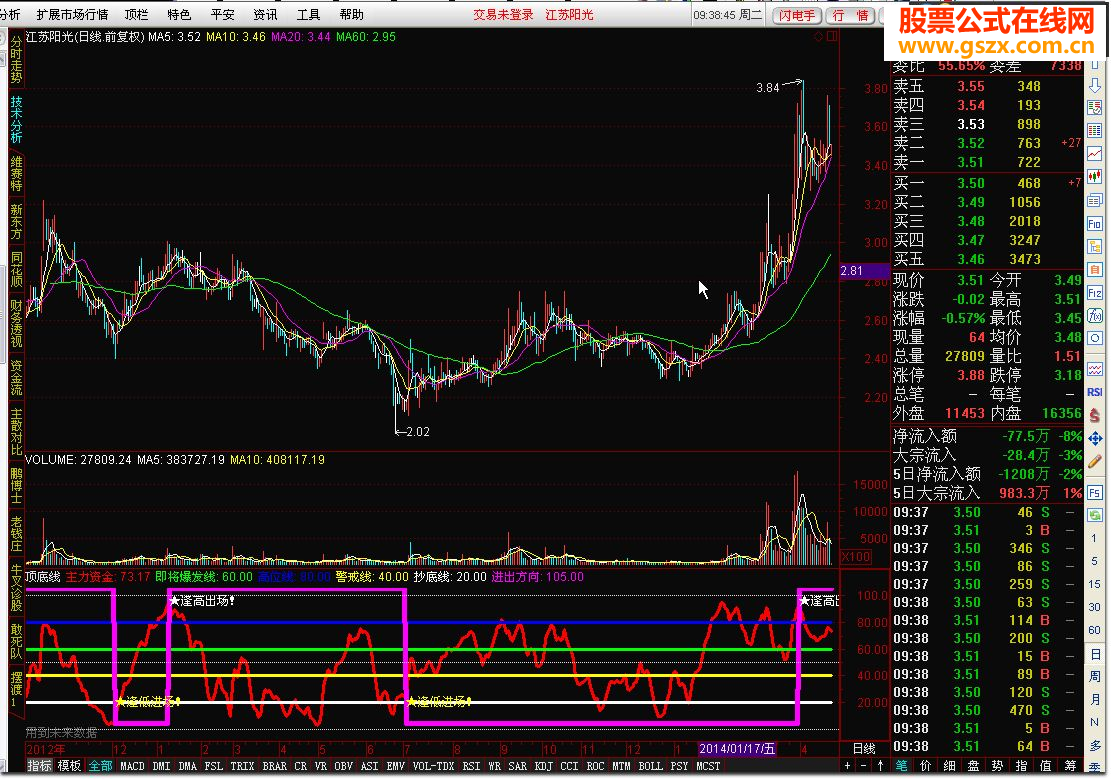Screen dimensions: 1111x779
Task: Open the 帮助 menu
Action: coord(351,14)
